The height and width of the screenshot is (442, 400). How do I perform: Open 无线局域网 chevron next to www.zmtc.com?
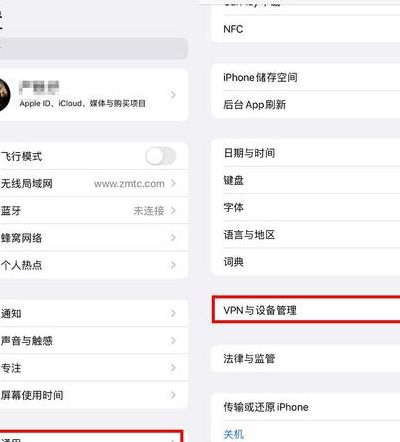coord(173,183)
